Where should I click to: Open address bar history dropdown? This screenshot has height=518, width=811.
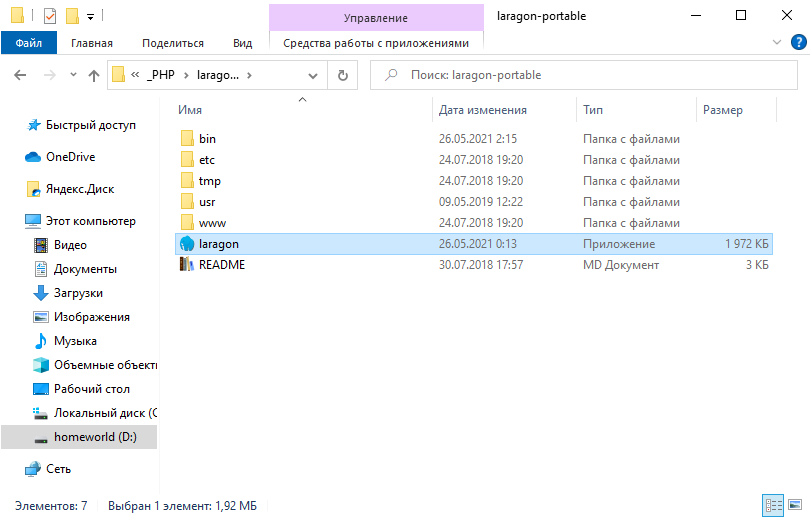coord(314,75)
